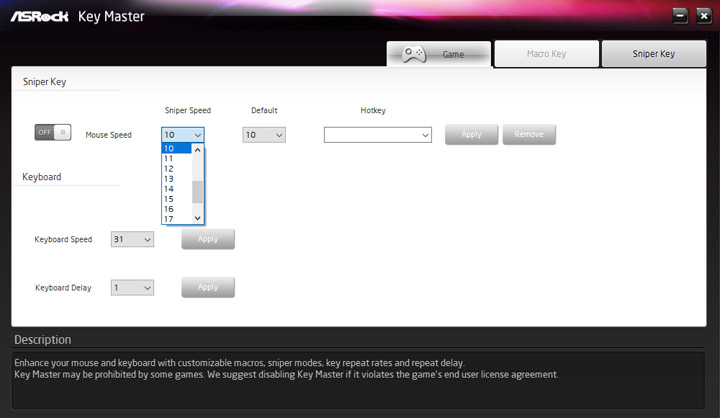Click the list's scroll-up arrow
720x418 pixels.
point(197,150)
